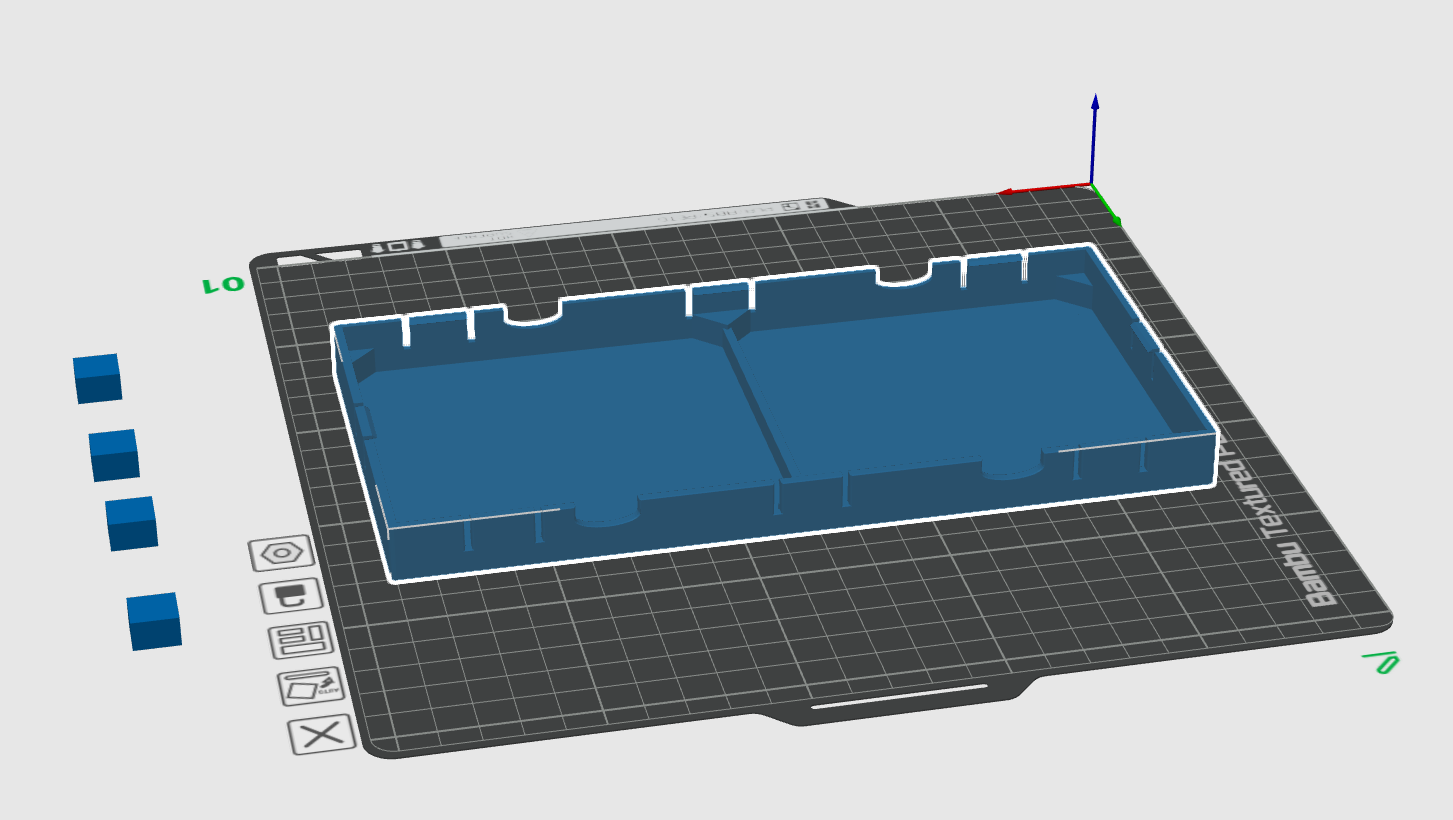The height and width of the screenshot is (820, 1453).
Task: Toggle the plate lock icon
Action: click(291, 596)
